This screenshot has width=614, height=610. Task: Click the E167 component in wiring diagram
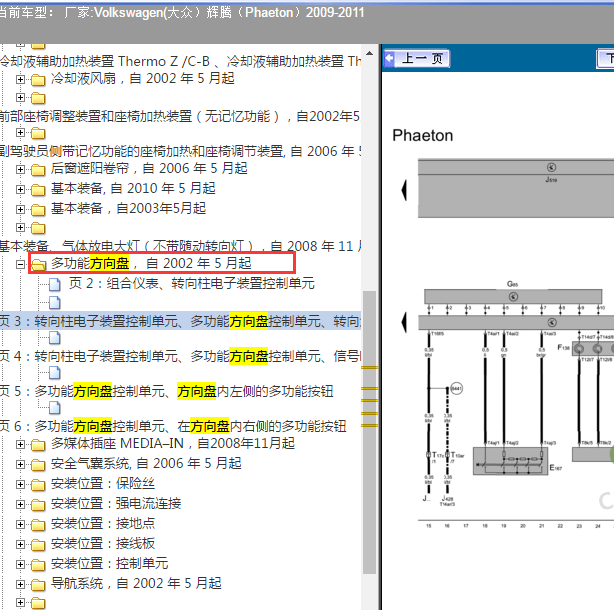pos(510,461)
